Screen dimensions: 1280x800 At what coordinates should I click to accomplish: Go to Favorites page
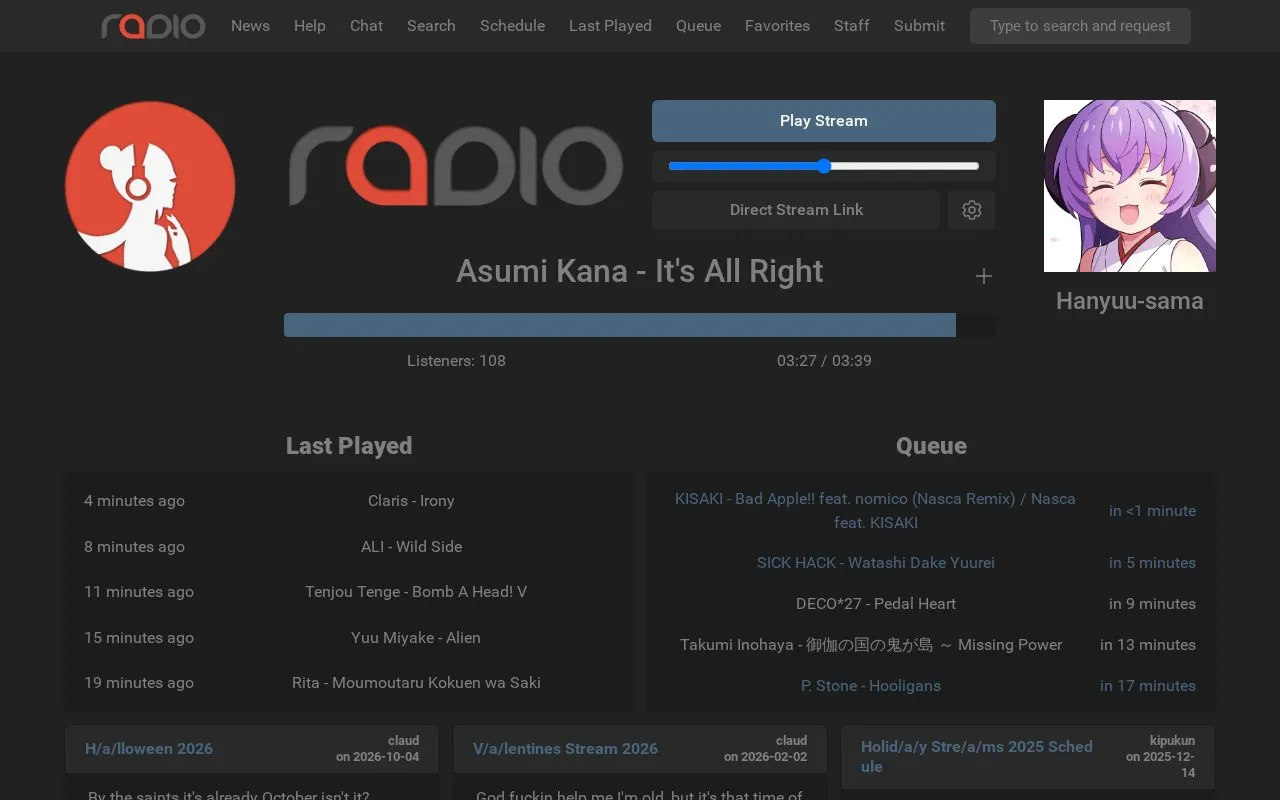coord(777,26)
